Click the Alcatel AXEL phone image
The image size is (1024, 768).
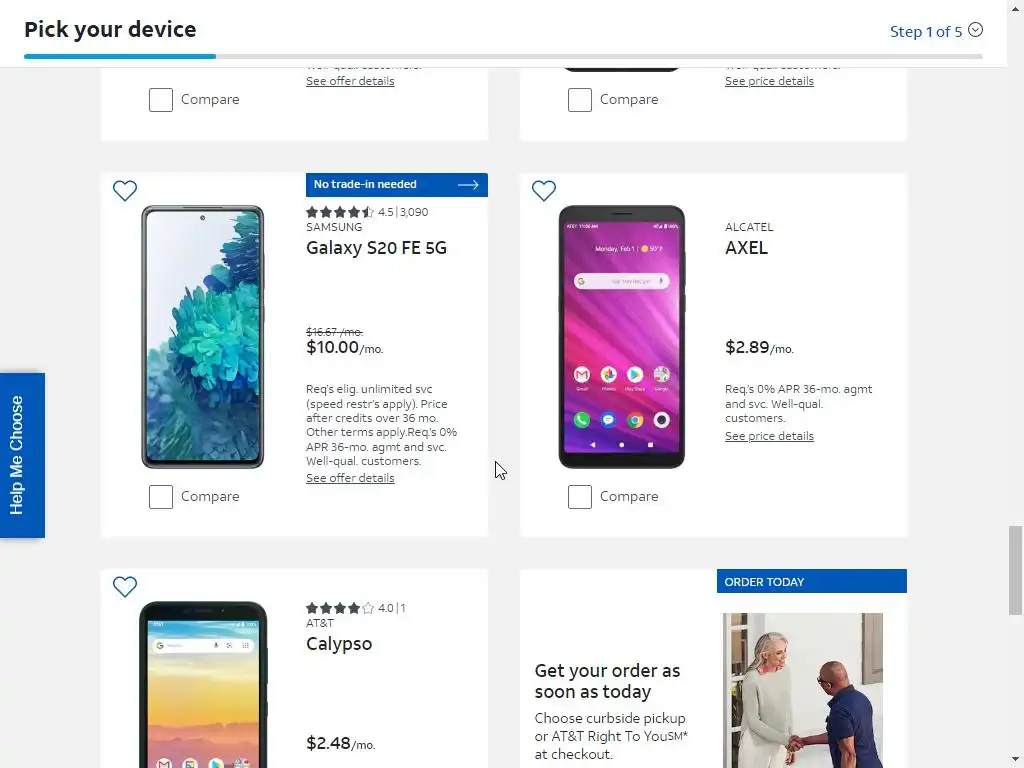click(x=622, y=337)
